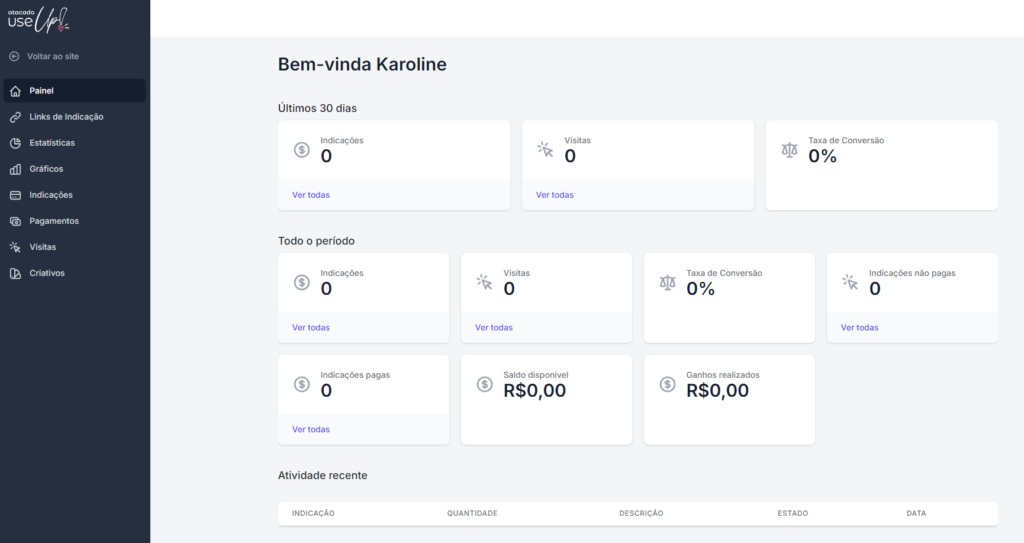Click the back arrow icon beside Voltar ao site
Screen dimensions: 1024x543
coord(14,56)
